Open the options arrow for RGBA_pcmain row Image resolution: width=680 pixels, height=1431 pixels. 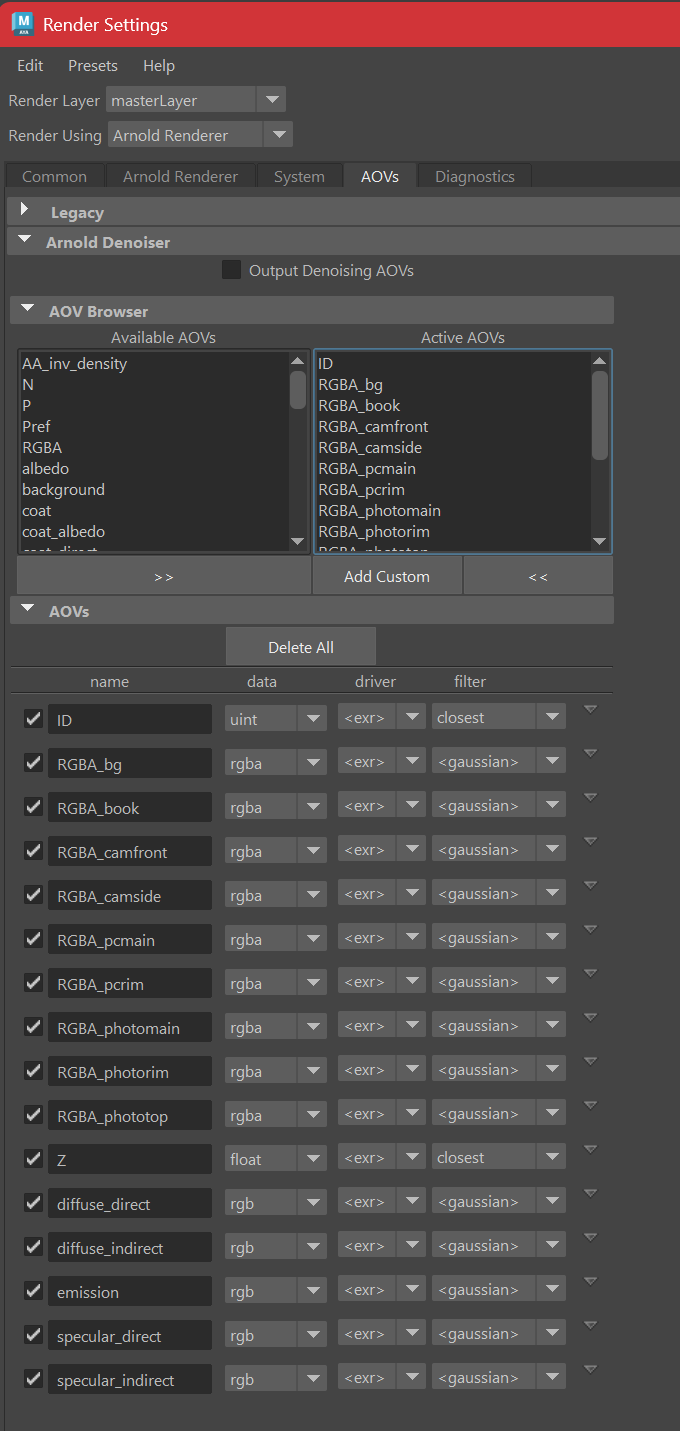pos(590,929)
